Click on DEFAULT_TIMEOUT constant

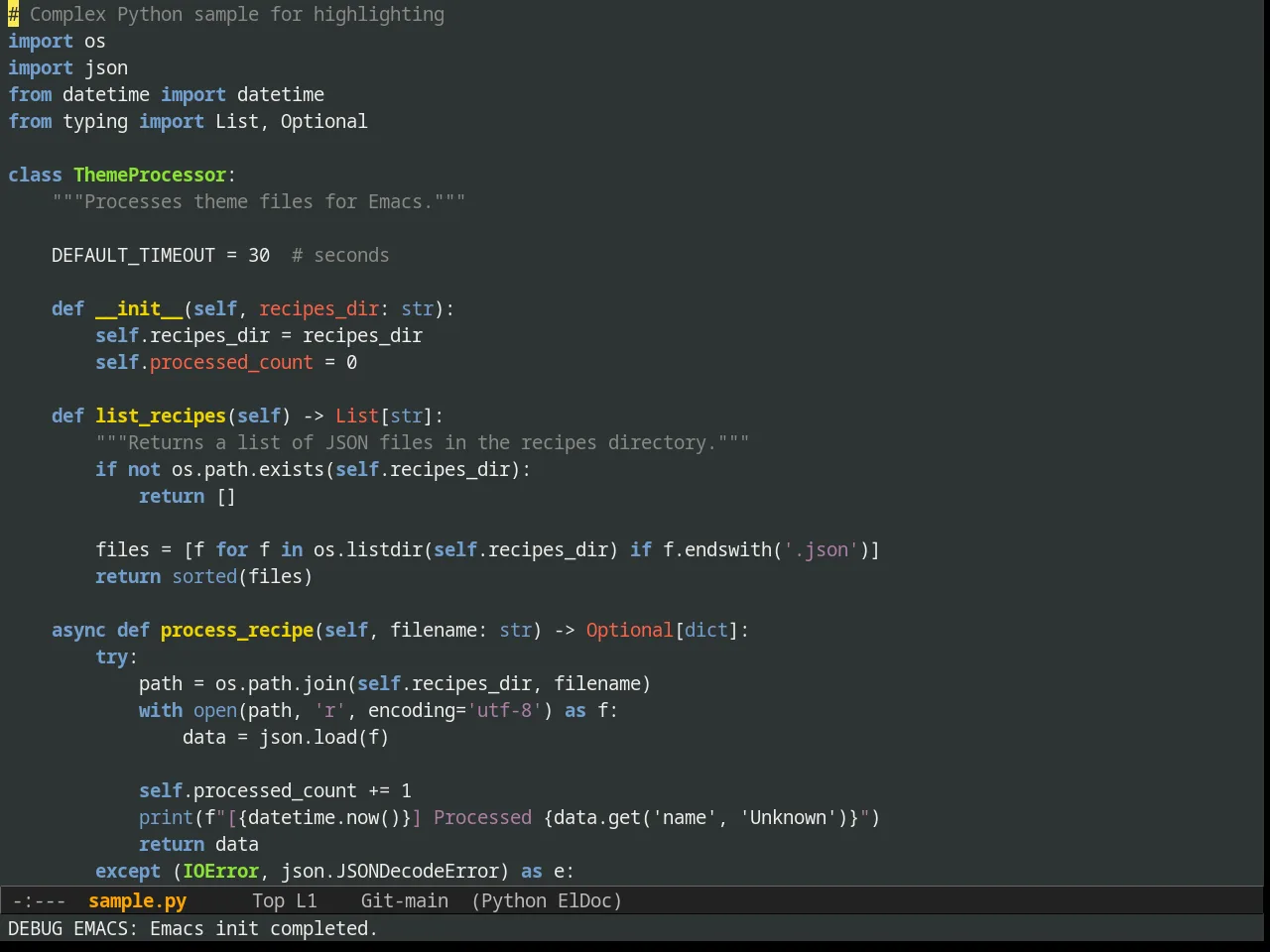[x=133, y=255]
